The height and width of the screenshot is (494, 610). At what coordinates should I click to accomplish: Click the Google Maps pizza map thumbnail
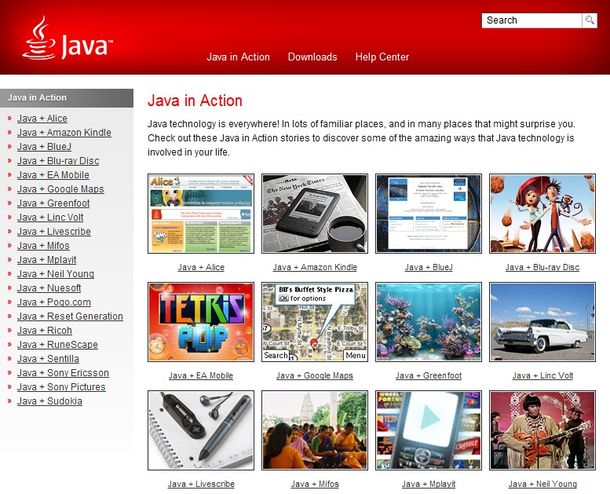(x=315, y=322)
